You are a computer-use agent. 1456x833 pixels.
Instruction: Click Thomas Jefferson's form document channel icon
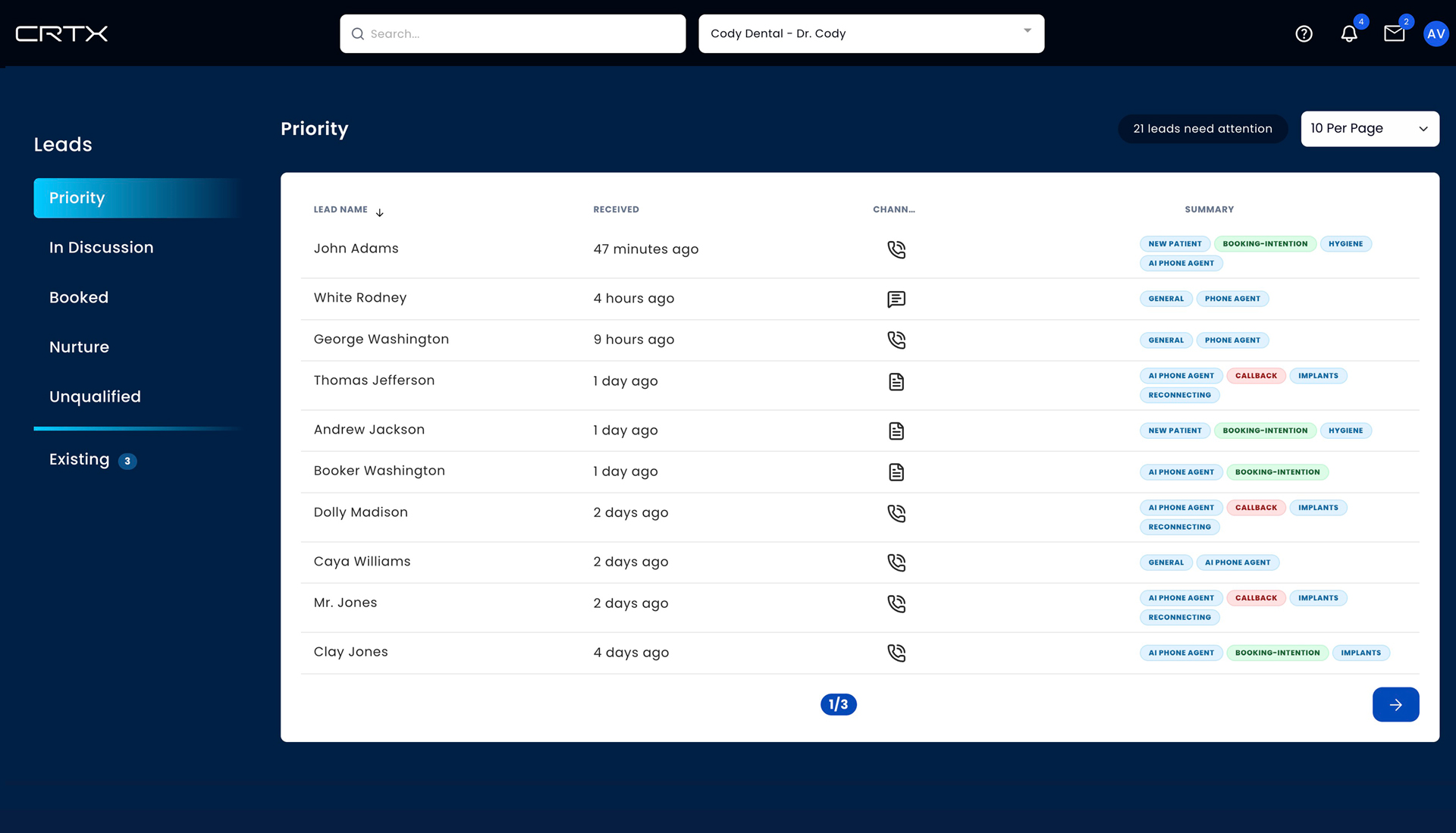(896, 381)
